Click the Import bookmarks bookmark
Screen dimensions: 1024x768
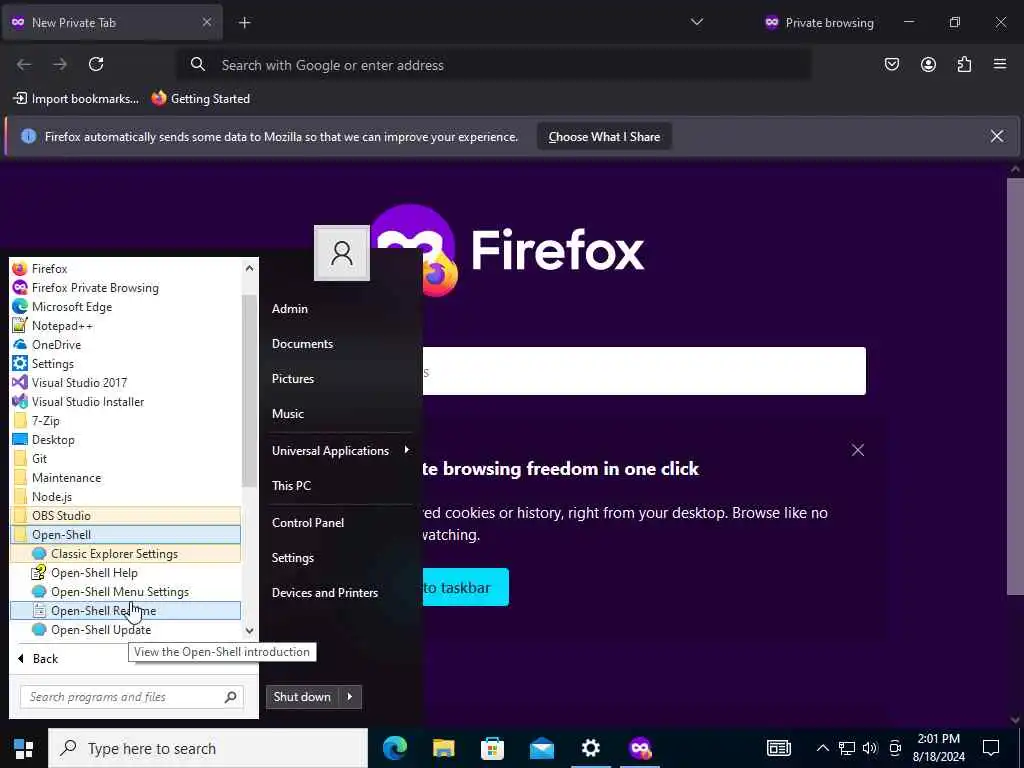[x=76, y=99]
